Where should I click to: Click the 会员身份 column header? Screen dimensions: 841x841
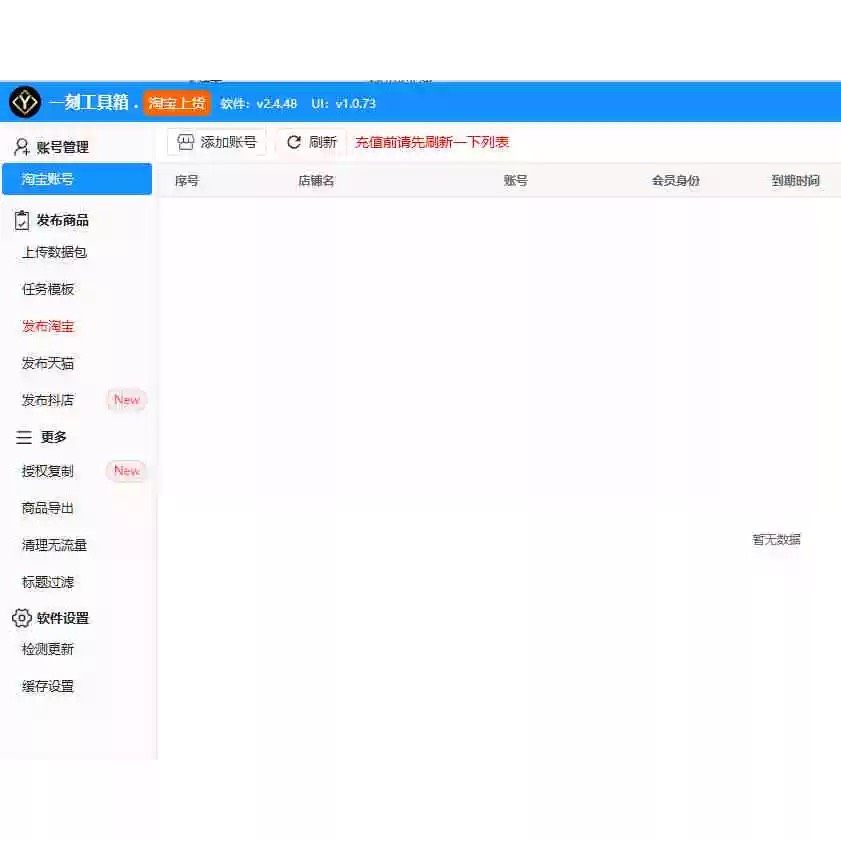(x=676, y=181)
